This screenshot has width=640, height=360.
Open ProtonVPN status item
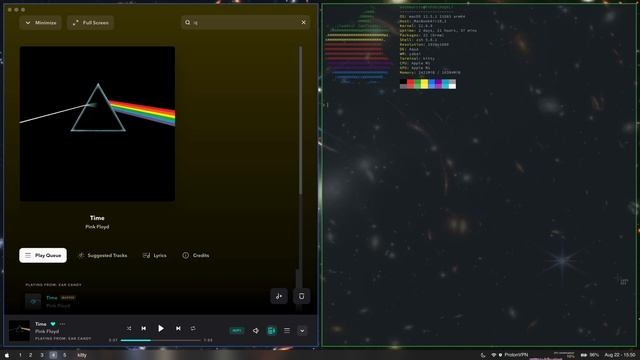(513, 355)
